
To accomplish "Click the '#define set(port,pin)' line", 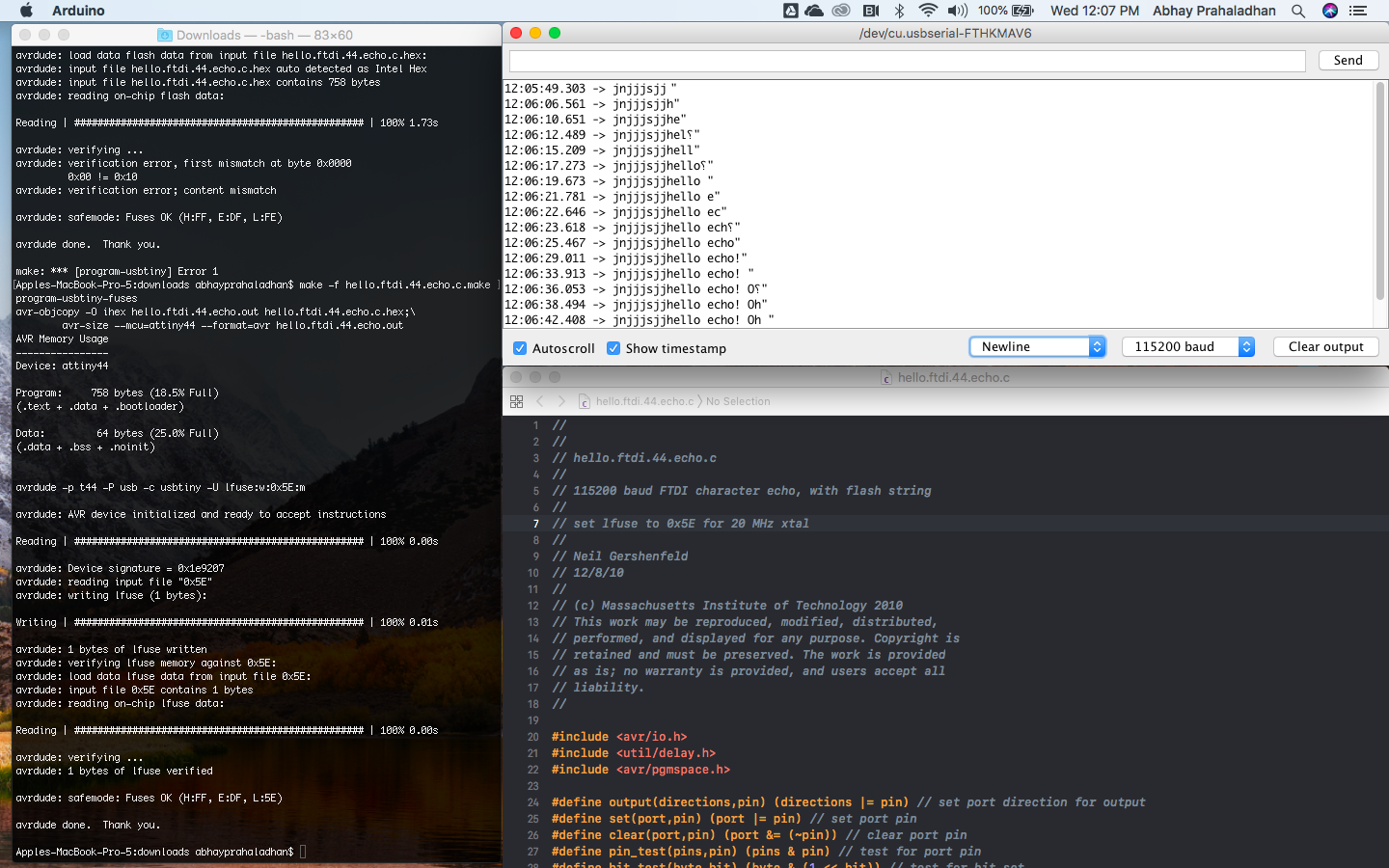I will [734, 819].
